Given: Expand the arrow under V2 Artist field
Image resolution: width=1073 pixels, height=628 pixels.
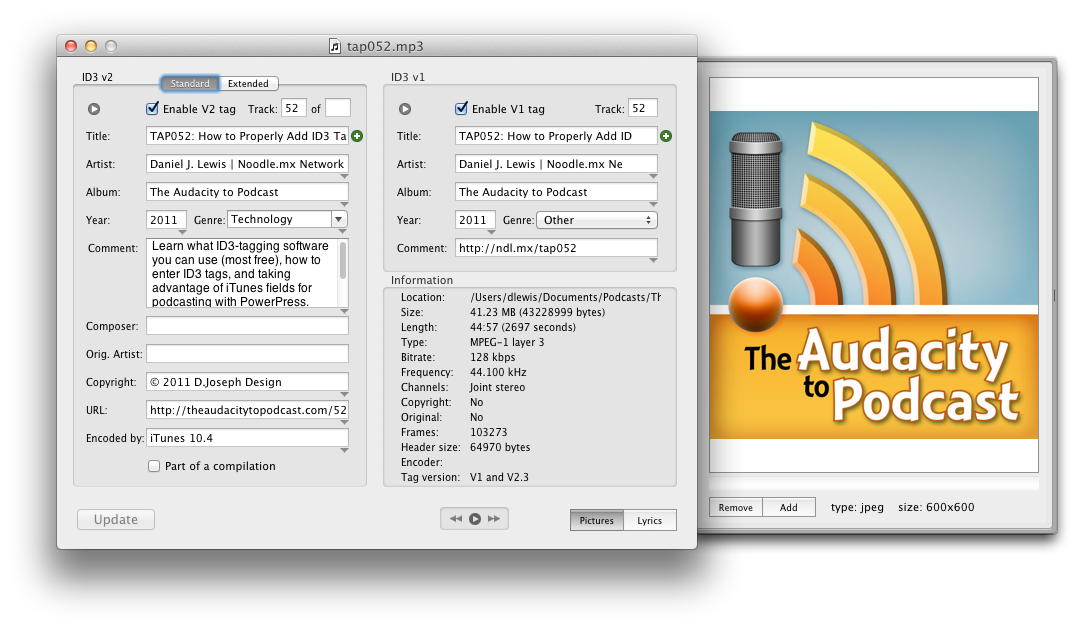Looking at the screenshot, I should tap(343, 176).
